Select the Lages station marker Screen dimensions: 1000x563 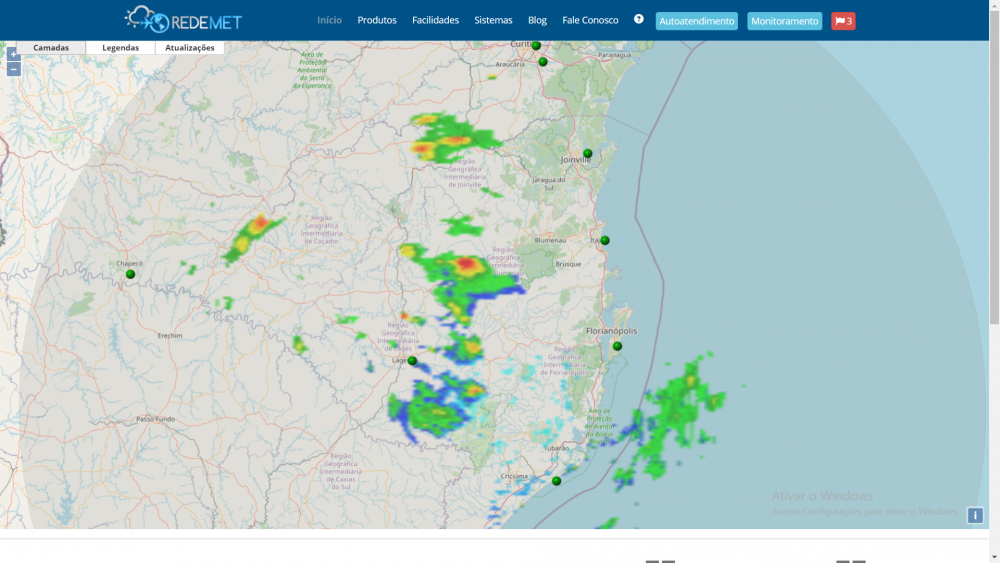[412, 361]
